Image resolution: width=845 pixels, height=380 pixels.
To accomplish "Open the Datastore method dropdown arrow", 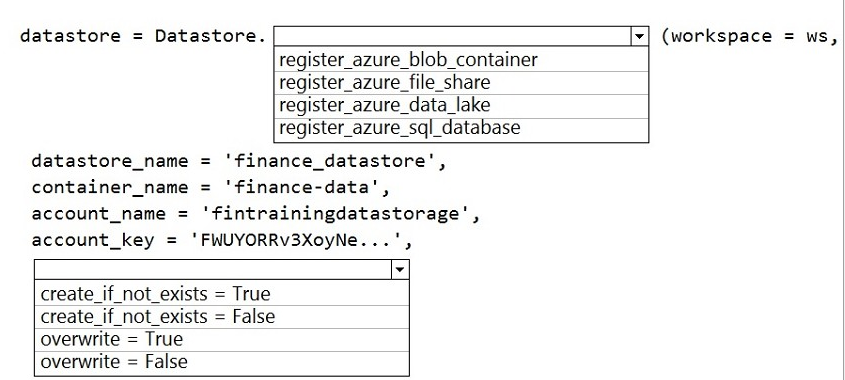I will pos(639,37).
